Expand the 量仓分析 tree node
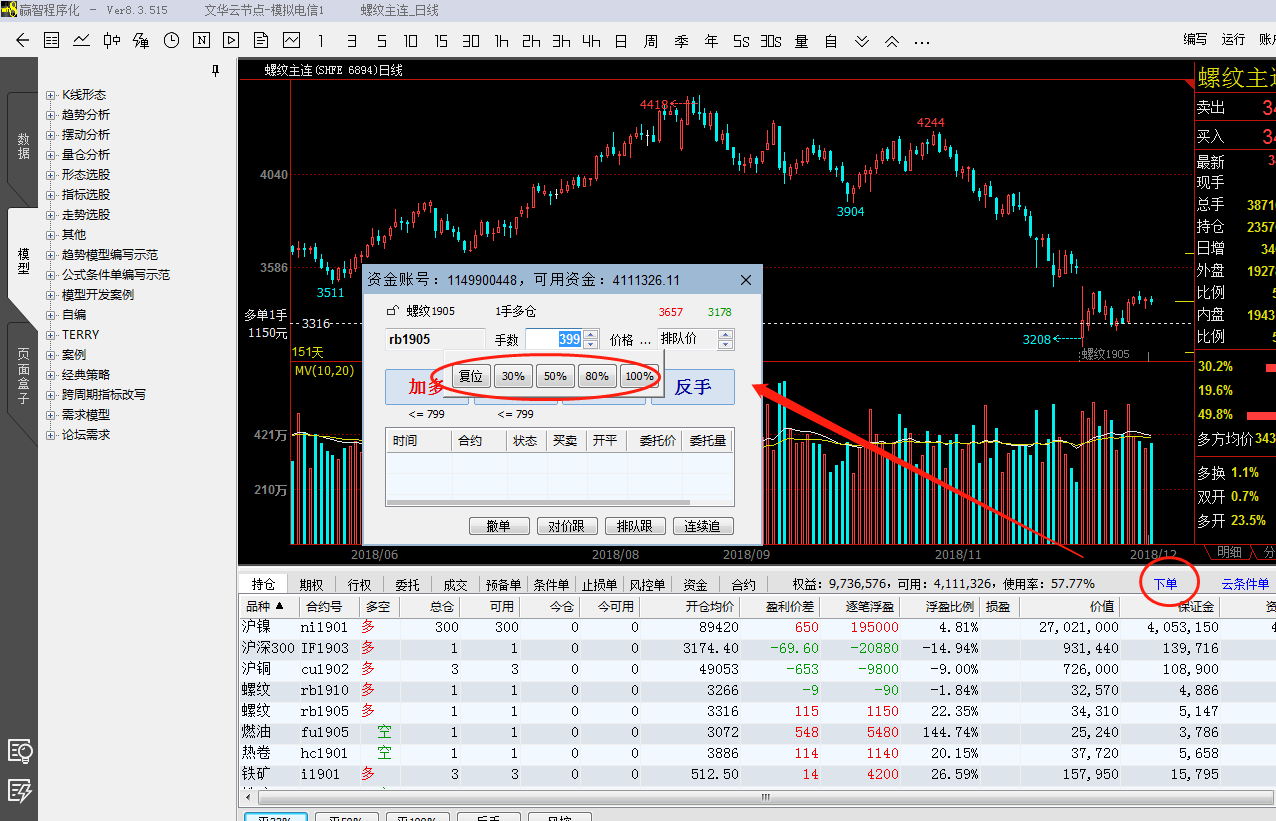This screenshot has width=1276, height=821. pos(51,155)
